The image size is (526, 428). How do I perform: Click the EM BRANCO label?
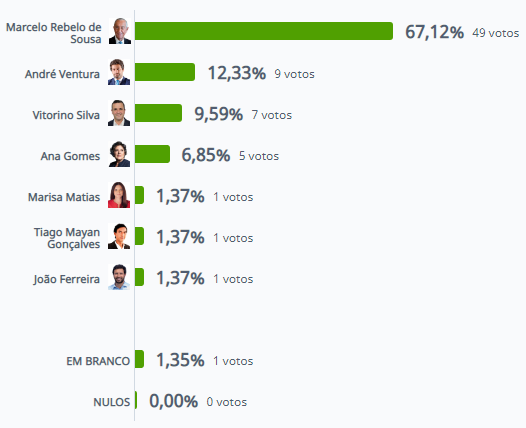coord(98,361)
